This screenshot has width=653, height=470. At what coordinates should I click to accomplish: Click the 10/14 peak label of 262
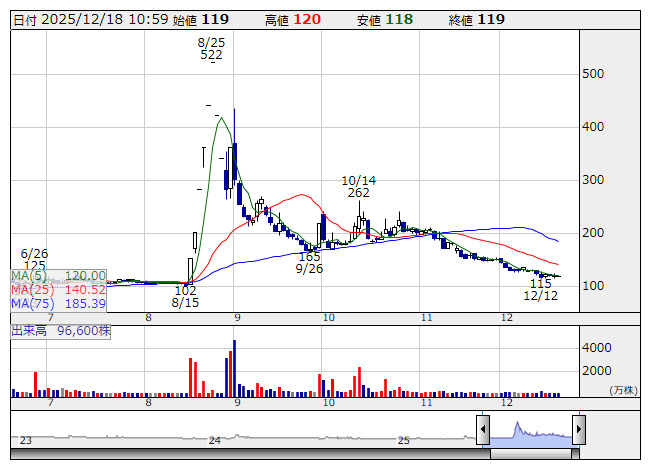tap(358, 187)
